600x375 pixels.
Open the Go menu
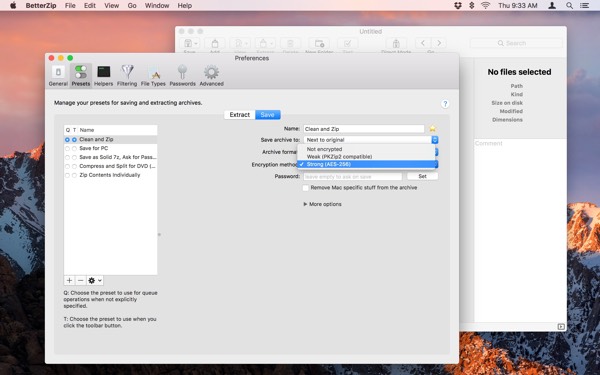point(132,5)
